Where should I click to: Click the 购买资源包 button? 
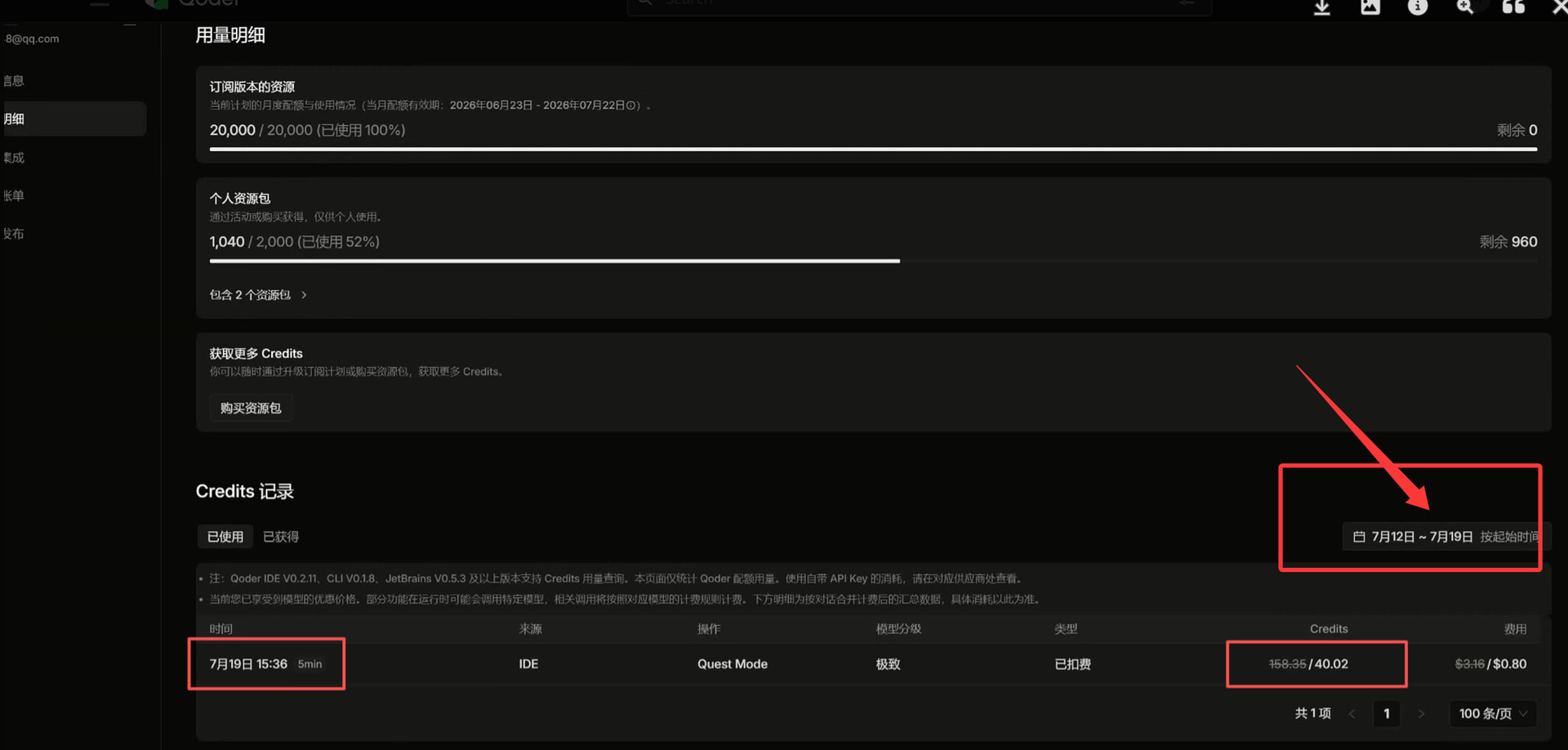tap(251, 408)
